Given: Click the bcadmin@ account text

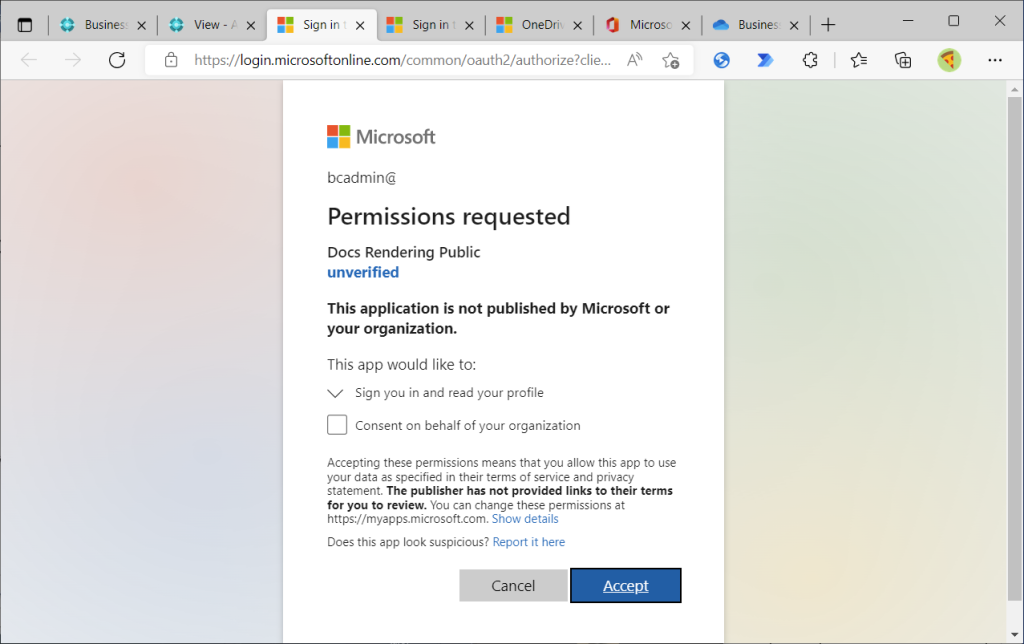Looking at the screenshot, I should coord(362,178).
